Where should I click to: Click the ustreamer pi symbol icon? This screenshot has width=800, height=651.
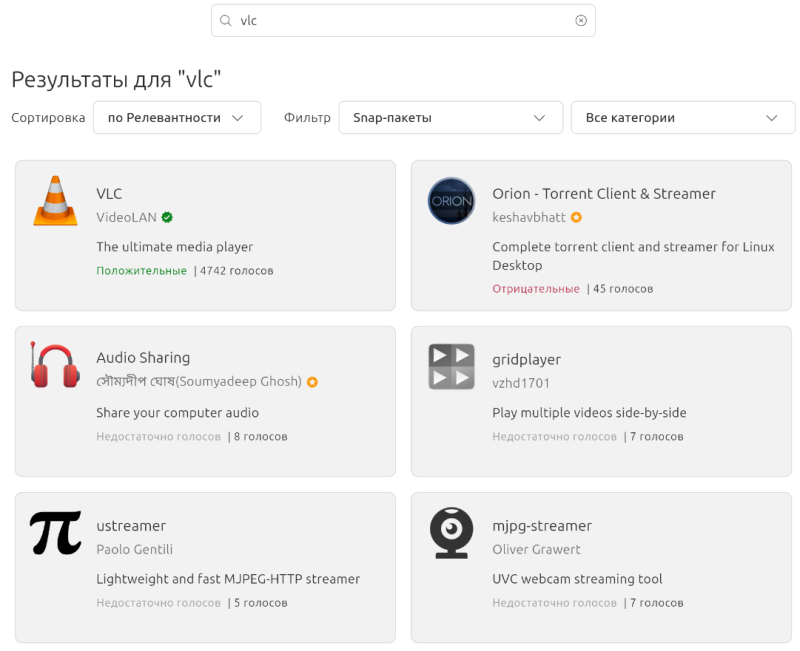[55, 532]
